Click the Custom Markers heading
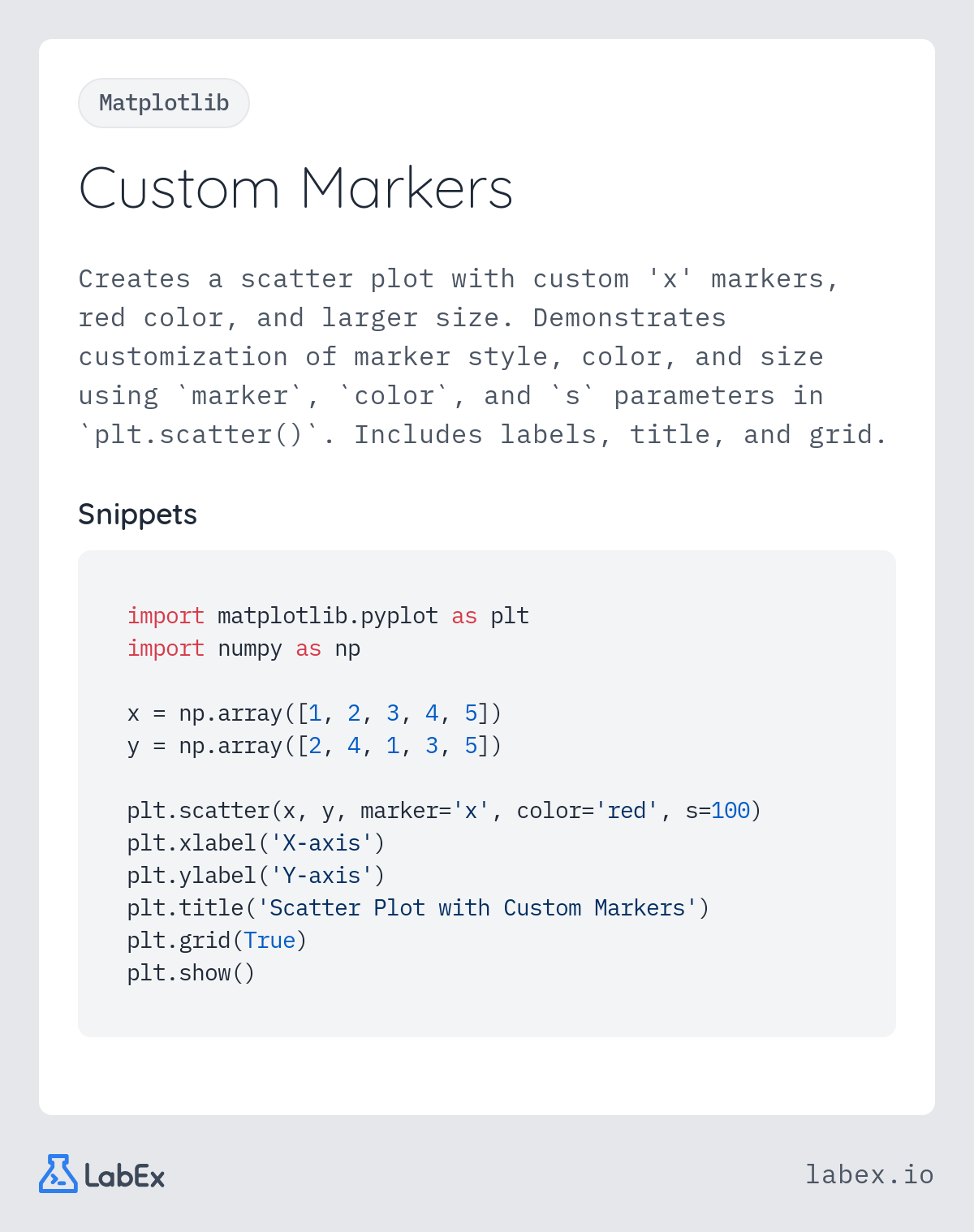Screen dimensions: 974x1232 click(x=295, y=188)
